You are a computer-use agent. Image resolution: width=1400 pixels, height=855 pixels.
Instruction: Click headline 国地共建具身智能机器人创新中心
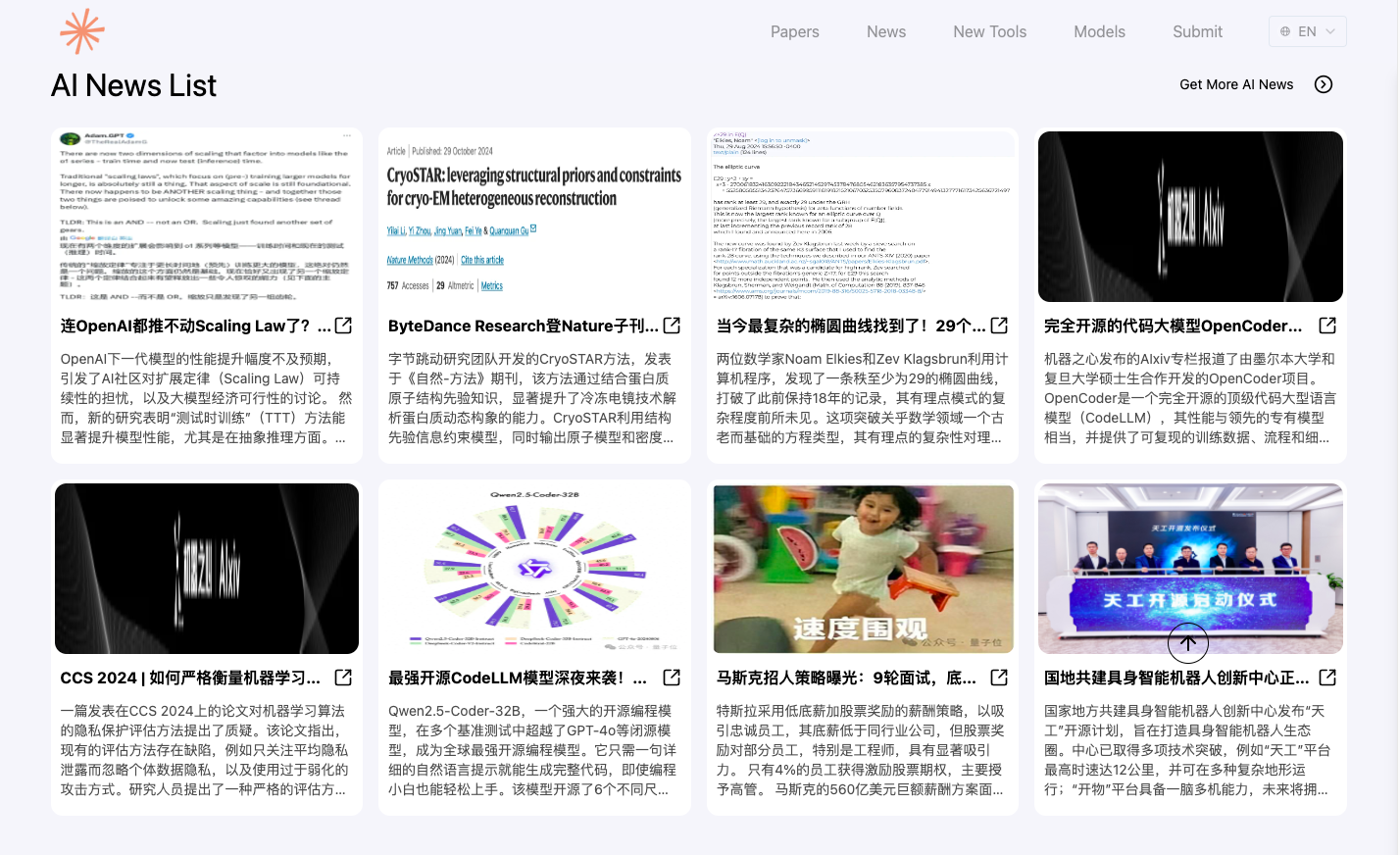tap(1176, 678)
